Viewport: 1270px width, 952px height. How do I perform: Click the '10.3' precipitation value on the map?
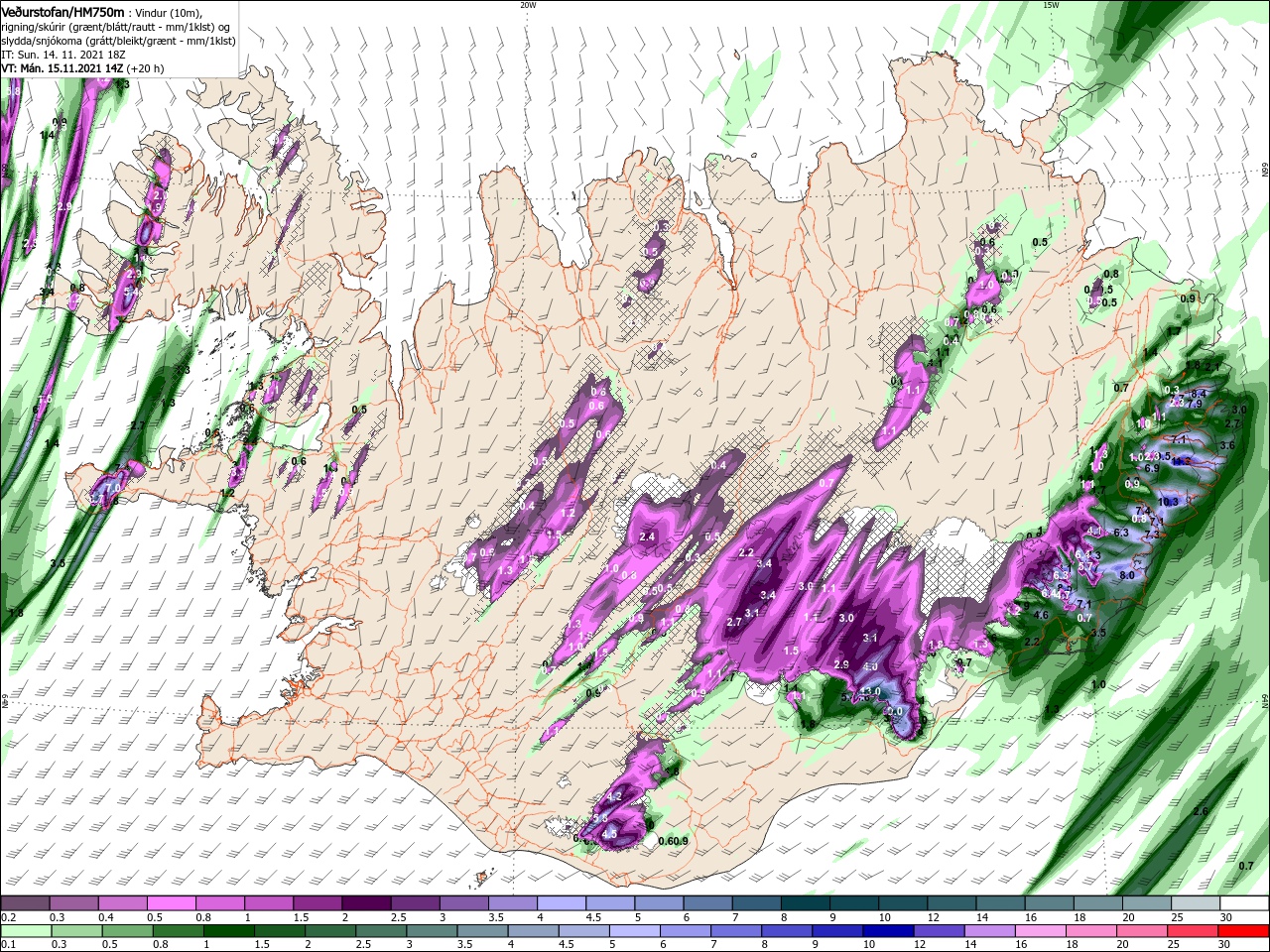[x=1168, y=502]
